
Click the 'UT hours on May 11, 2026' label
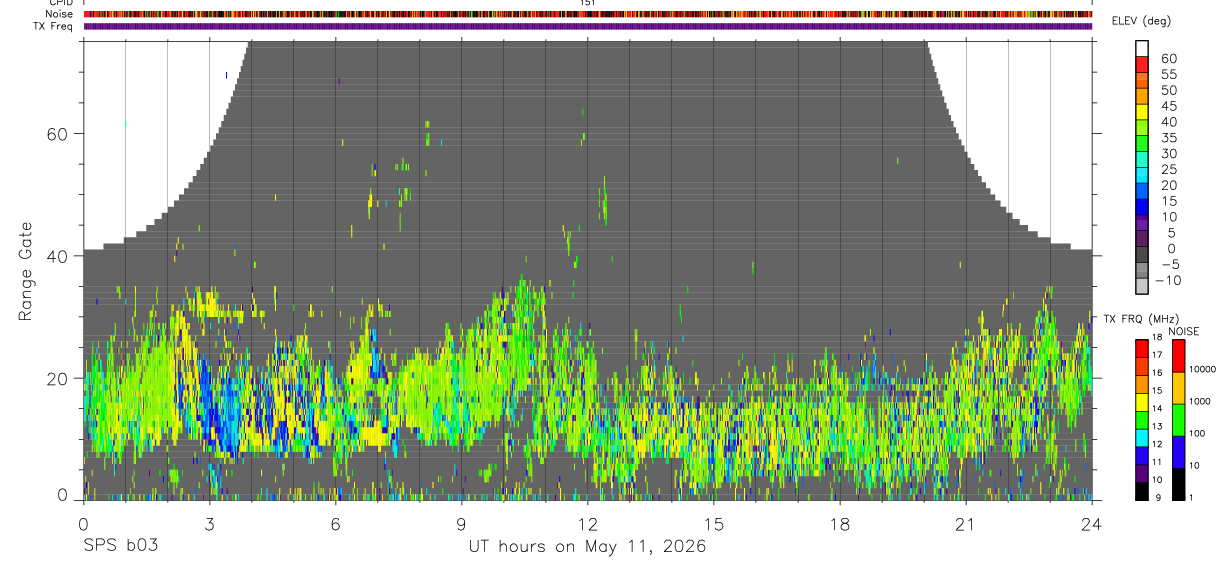click(x=587, y=547)
